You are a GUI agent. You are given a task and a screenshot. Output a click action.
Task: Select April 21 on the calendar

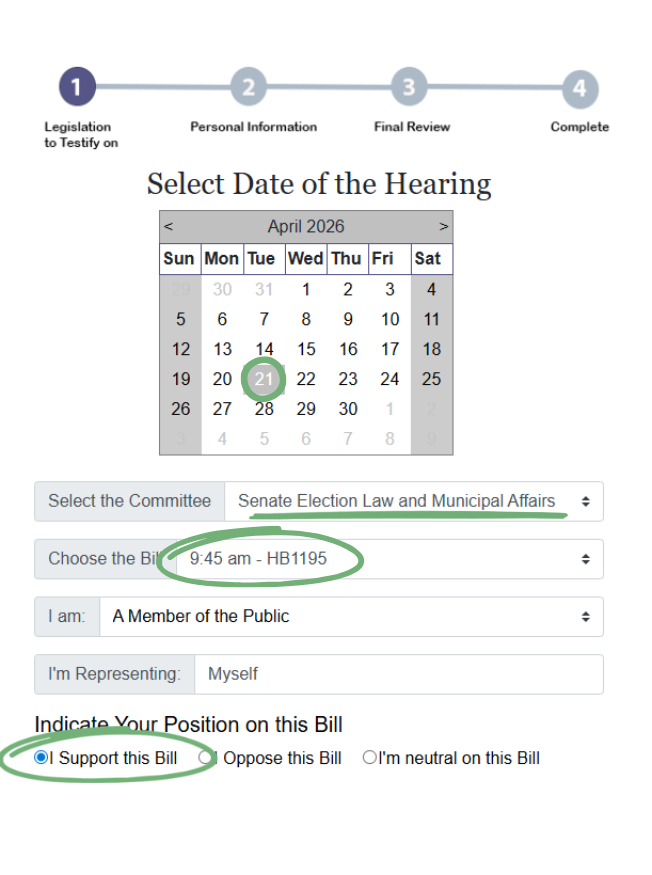pos(264,379)
